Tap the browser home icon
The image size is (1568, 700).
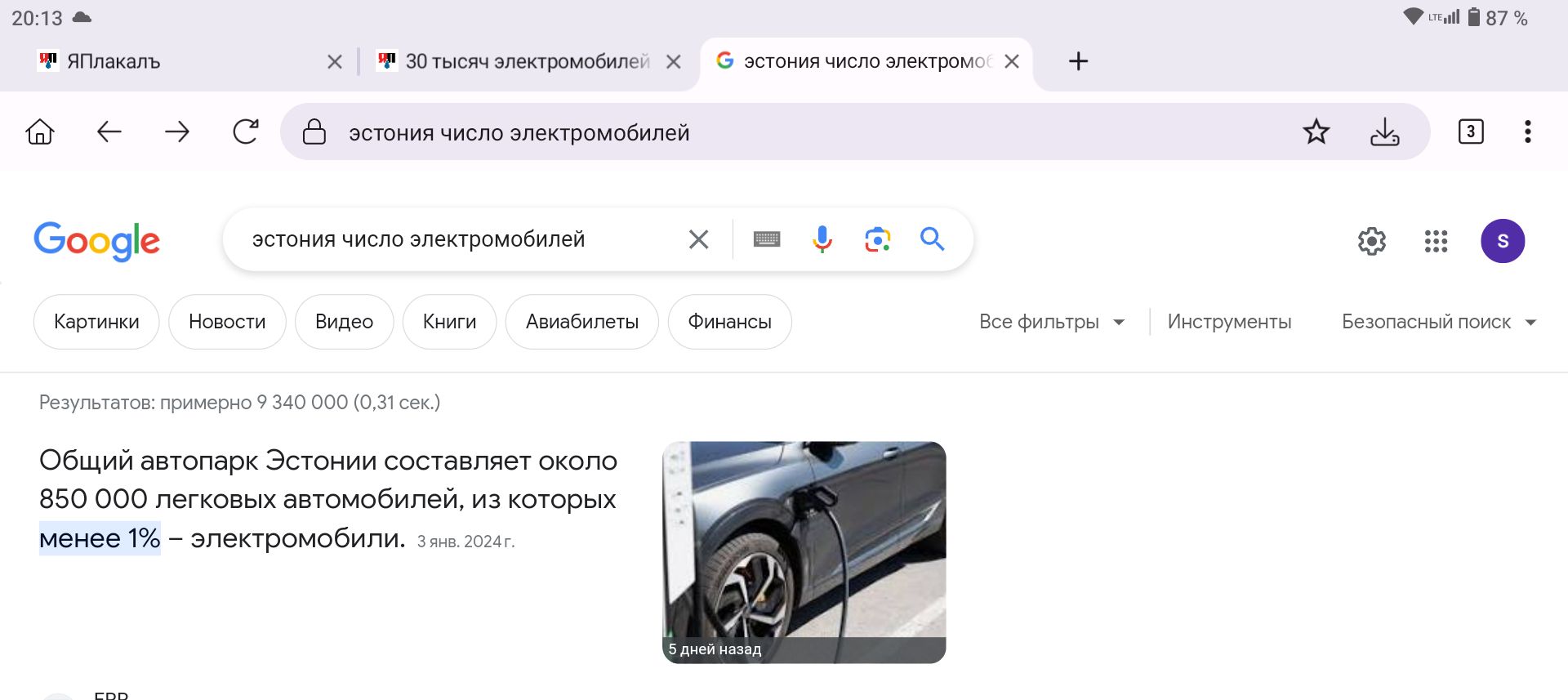40,132
